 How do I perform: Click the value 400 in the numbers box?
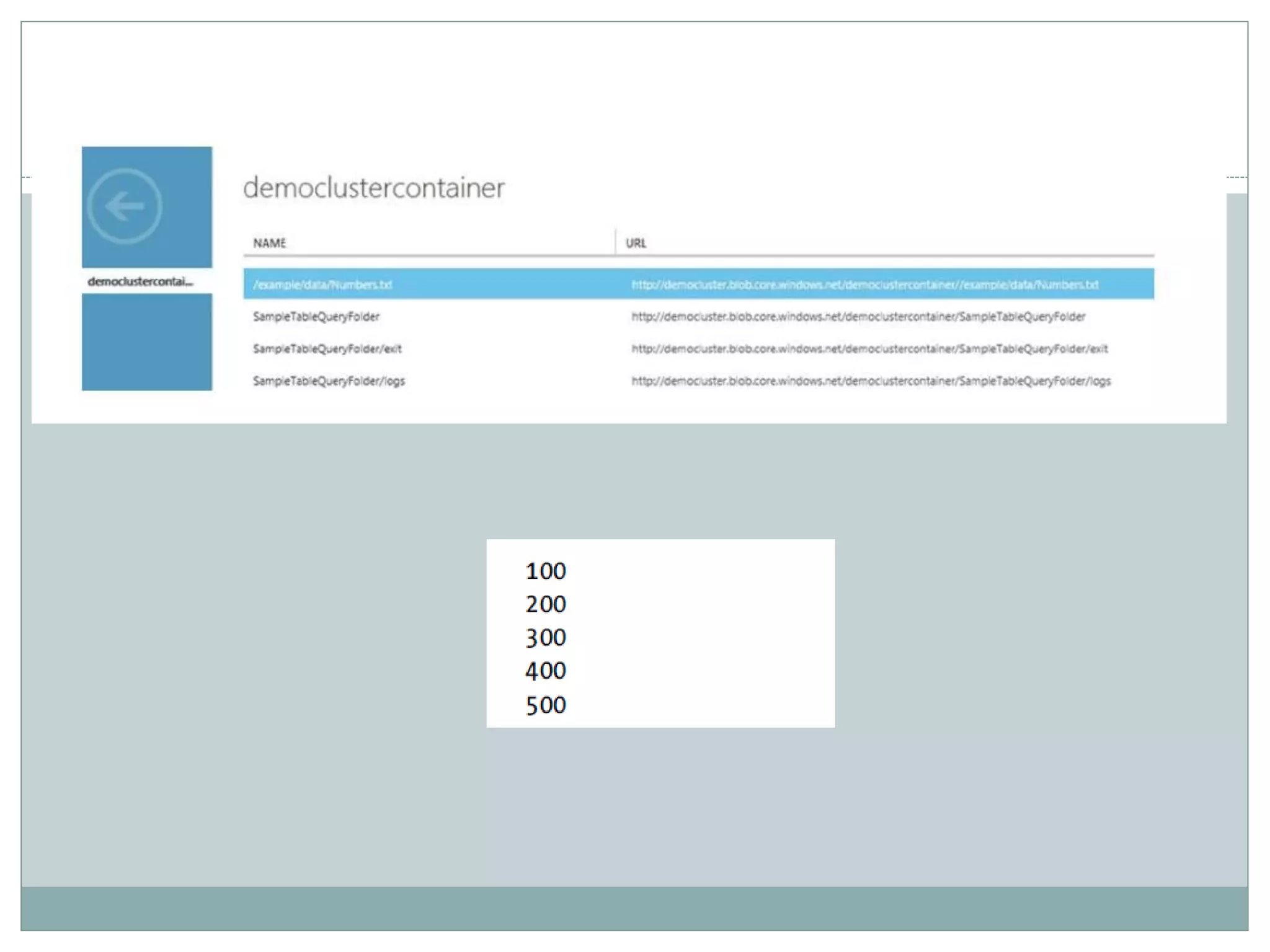point(546,671)
